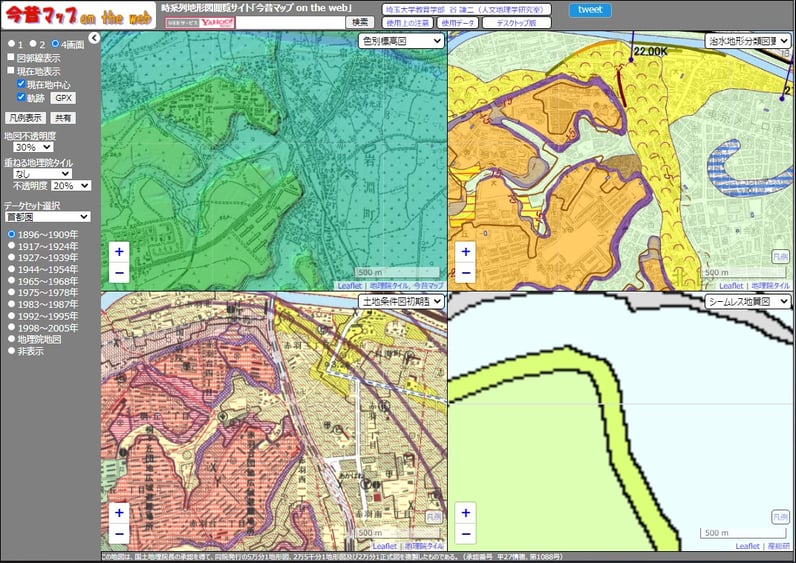The height and width of the screenshot is (563, 796).
Task: Click the GPX button
Action: [63, 98]
